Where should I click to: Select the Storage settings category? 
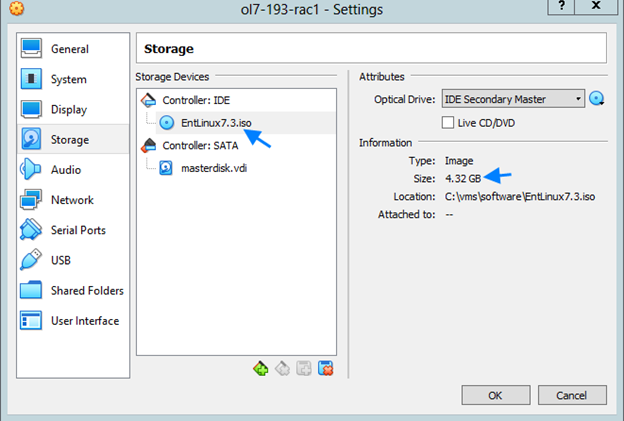(x=73, y=140)
